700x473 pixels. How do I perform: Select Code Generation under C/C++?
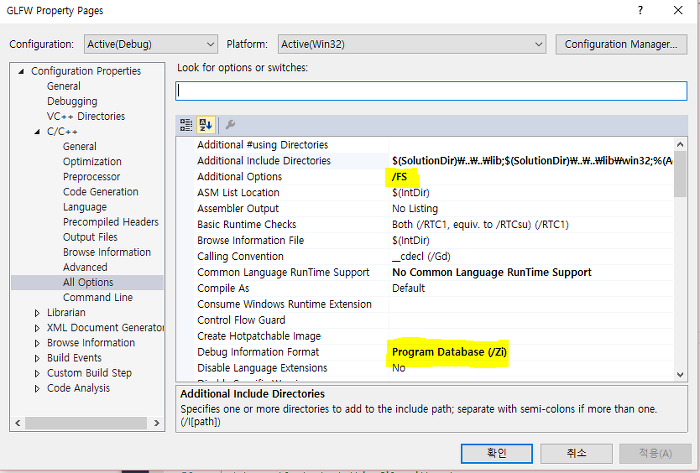pyautogui.click(x=101, y=192)
